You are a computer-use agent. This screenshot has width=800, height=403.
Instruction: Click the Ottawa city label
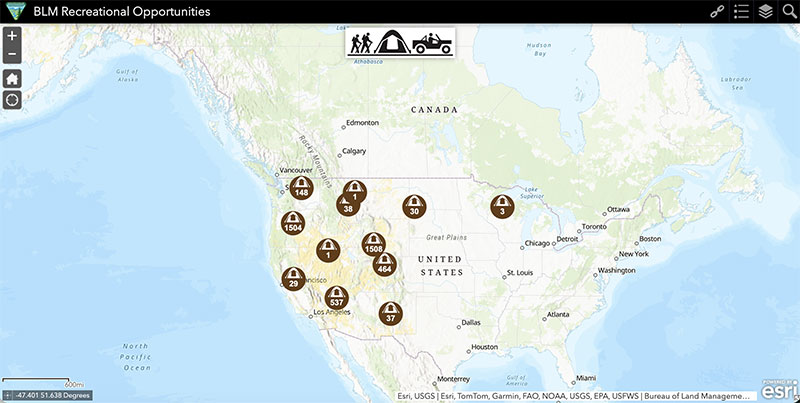pos(618,209)
